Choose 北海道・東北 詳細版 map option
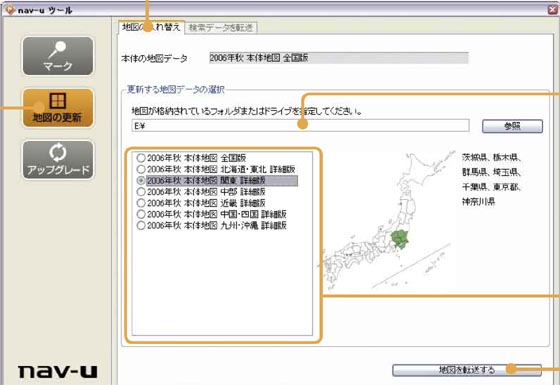The width and height of the screenshot is (560, 385). (x=141, y=169)
